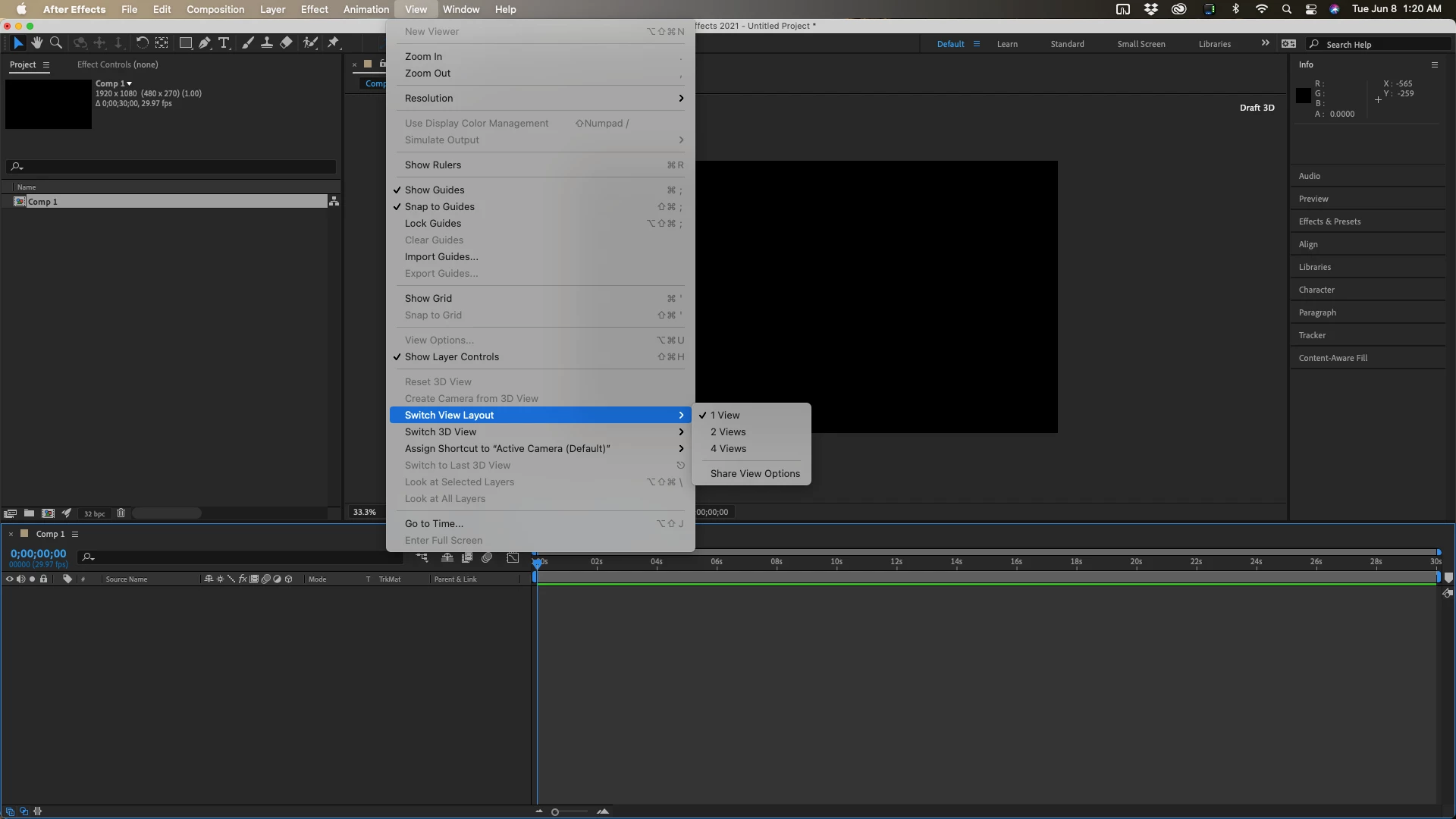Open the Window menu
Viewport: 1456px width, 819px height.
pyautogui.click(x=460, y=9)
